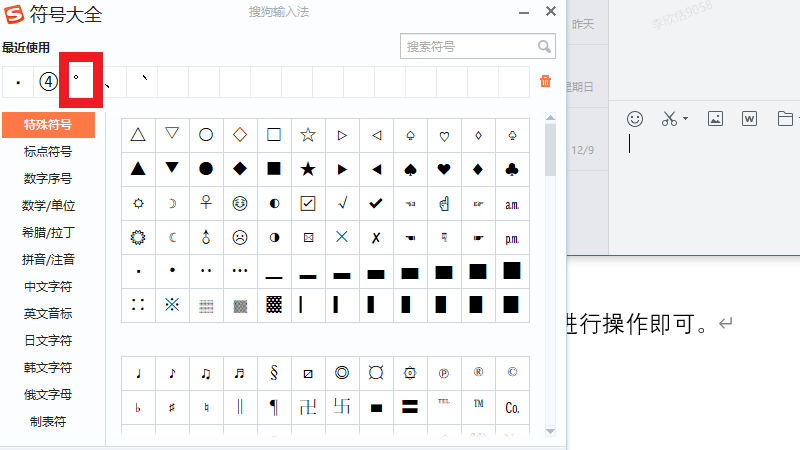The image size is (800, 450).
Task: Insert the black star symbol
Action: [308, 168]
